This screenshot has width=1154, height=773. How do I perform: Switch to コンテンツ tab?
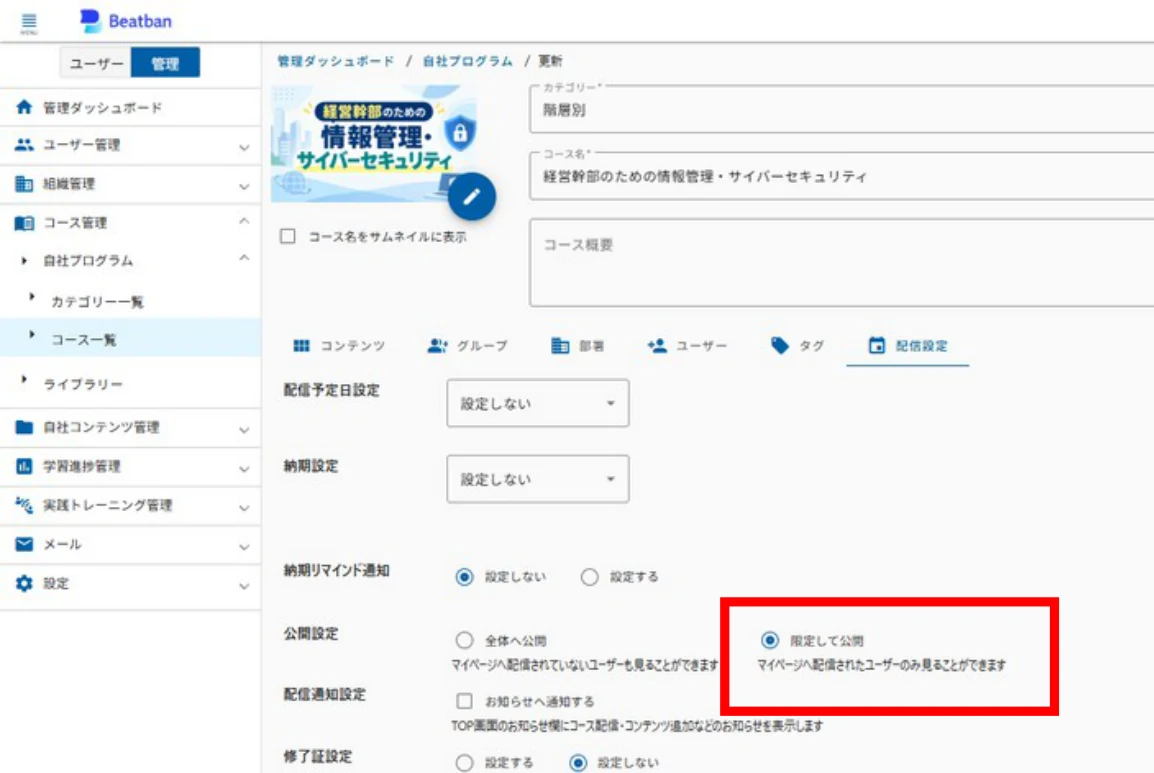[339, 345]
